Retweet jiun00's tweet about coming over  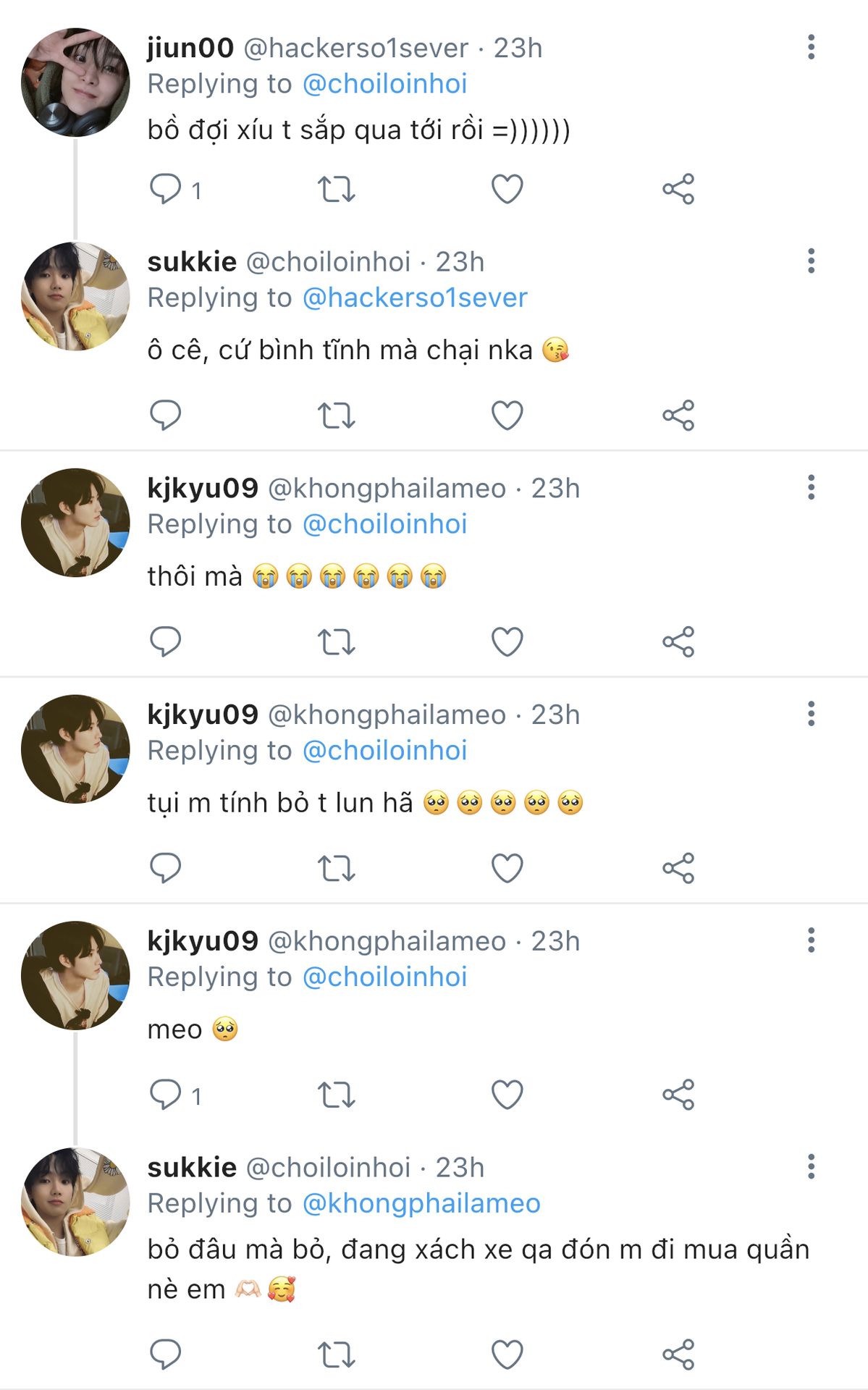point(336,189)
